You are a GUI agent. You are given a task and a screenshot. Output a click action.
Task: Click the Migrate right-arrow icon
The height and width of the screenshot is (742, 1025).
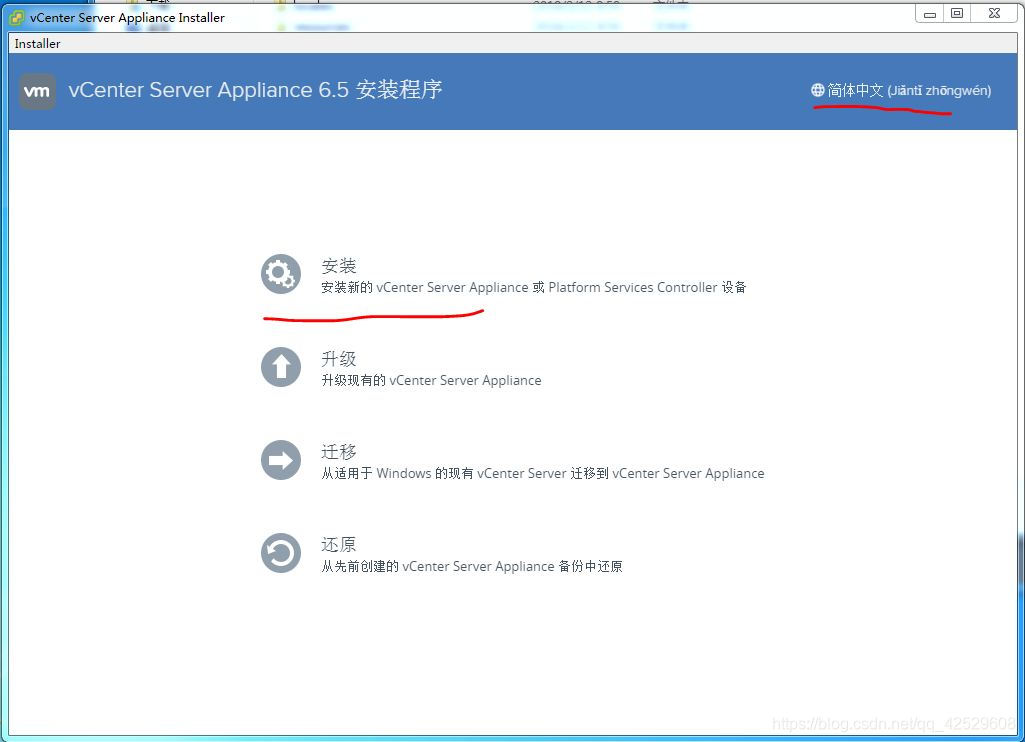[x=281, y=460]
